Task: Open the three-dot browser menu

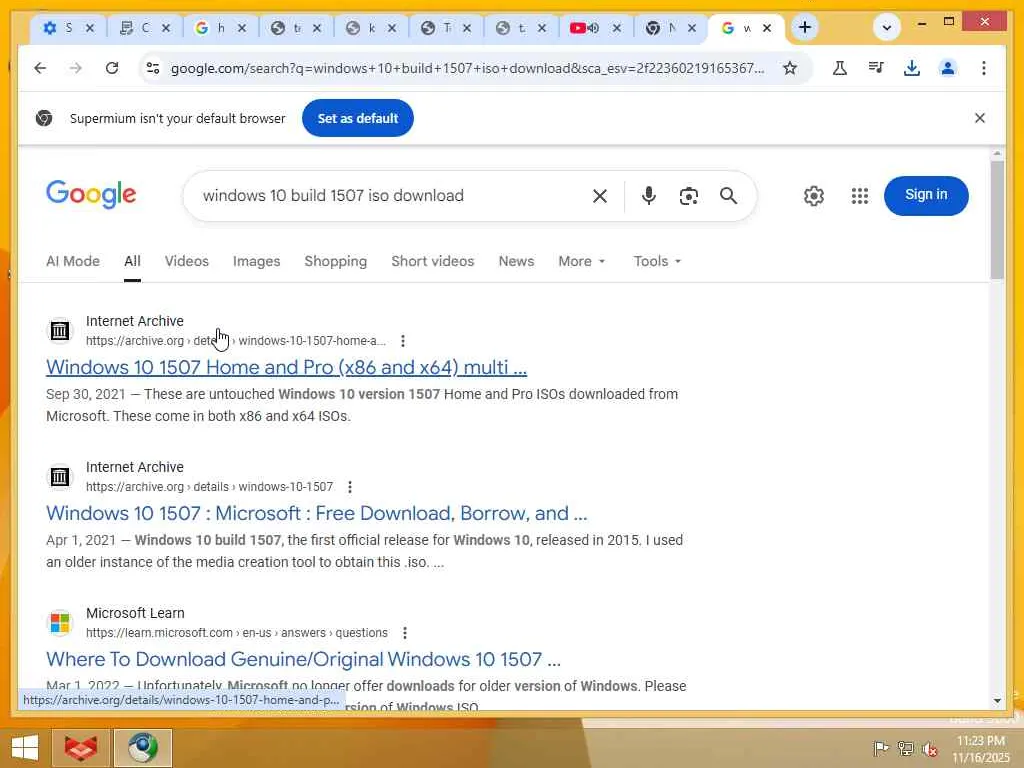Action: (984, 68)
